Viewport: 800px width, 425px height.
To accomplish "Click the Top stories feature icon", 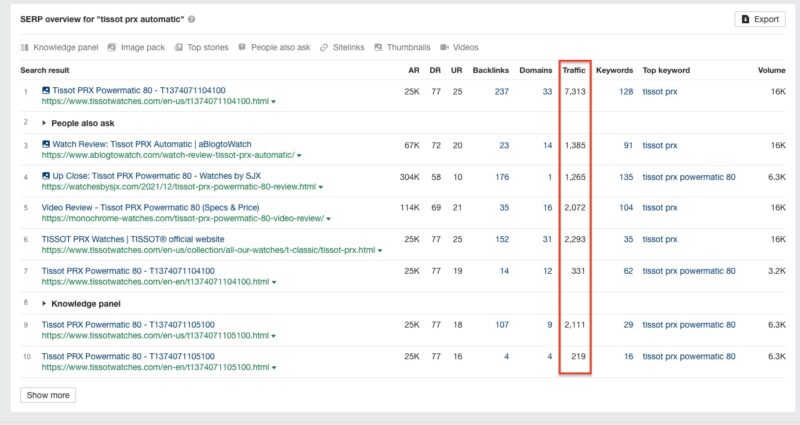I will (179, 47).
